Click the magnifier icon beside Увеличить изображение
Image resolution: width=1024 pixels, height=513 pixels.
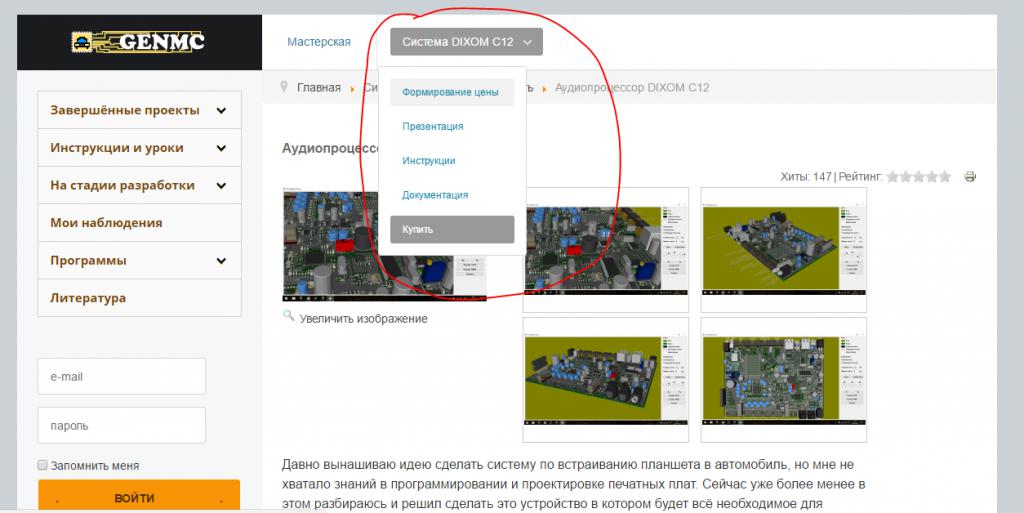[289, 317]
